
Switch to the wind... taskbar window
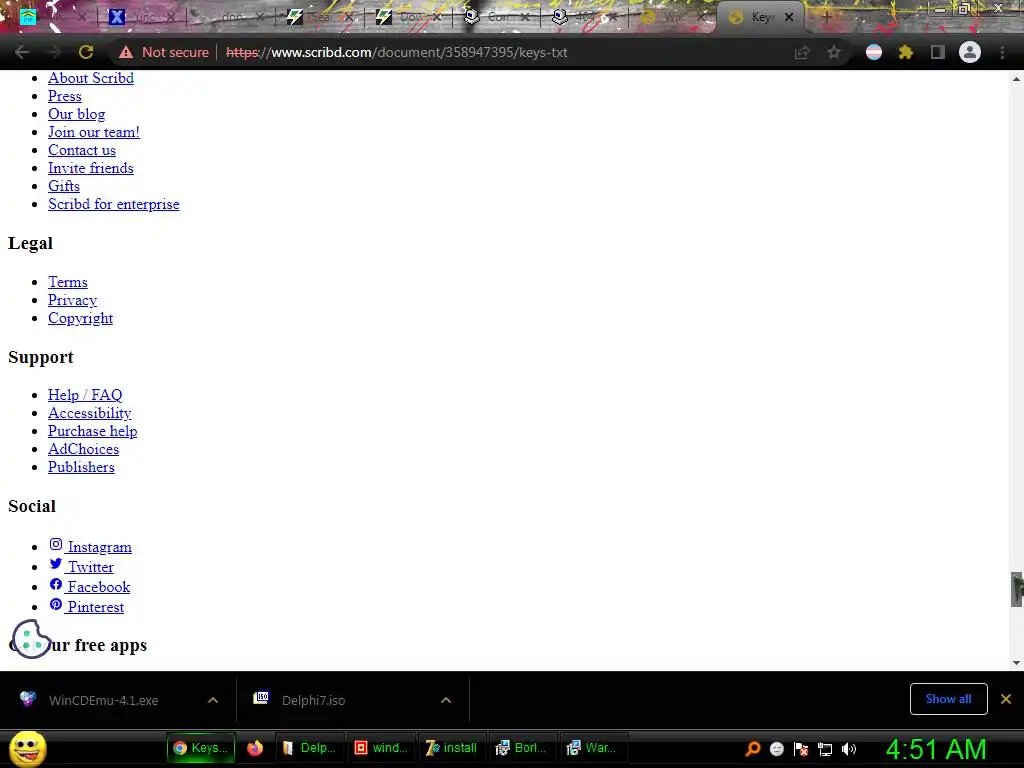pyautogui.click(x=381, y=748)
